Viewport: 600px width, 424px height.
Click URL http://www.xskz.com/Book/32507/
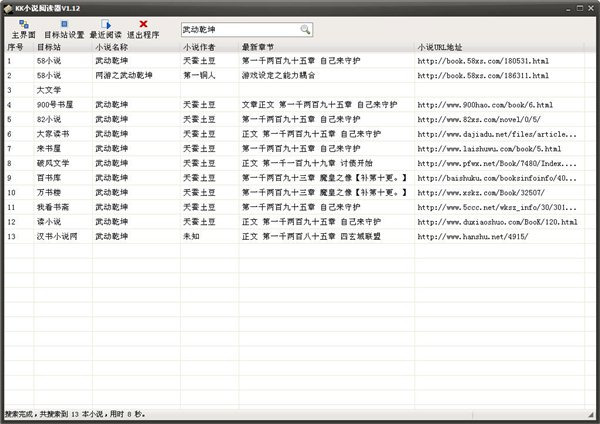[x=481, y=192]
